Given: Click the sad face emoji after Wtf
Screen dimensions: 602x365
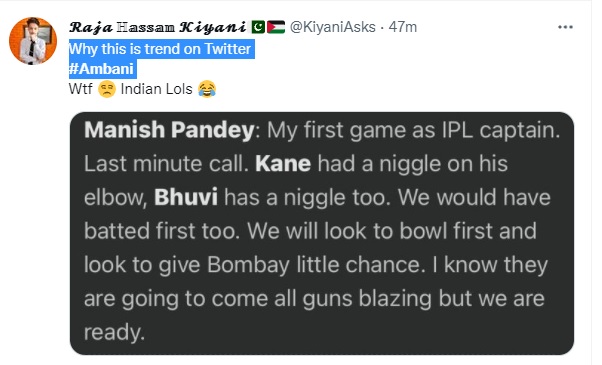Looking at the screenshot, I should (x=107, y=89).
